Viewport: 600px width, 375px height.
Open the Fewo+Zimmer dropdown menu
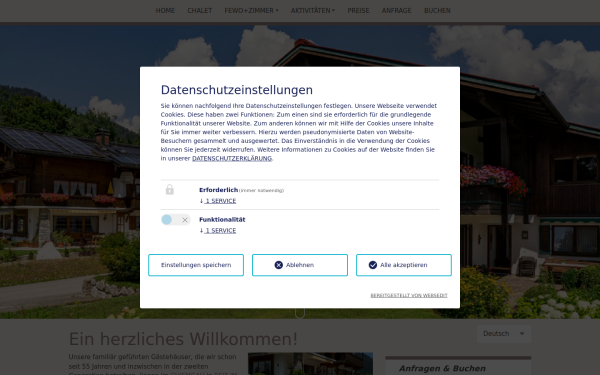click(x=251, y=11)
